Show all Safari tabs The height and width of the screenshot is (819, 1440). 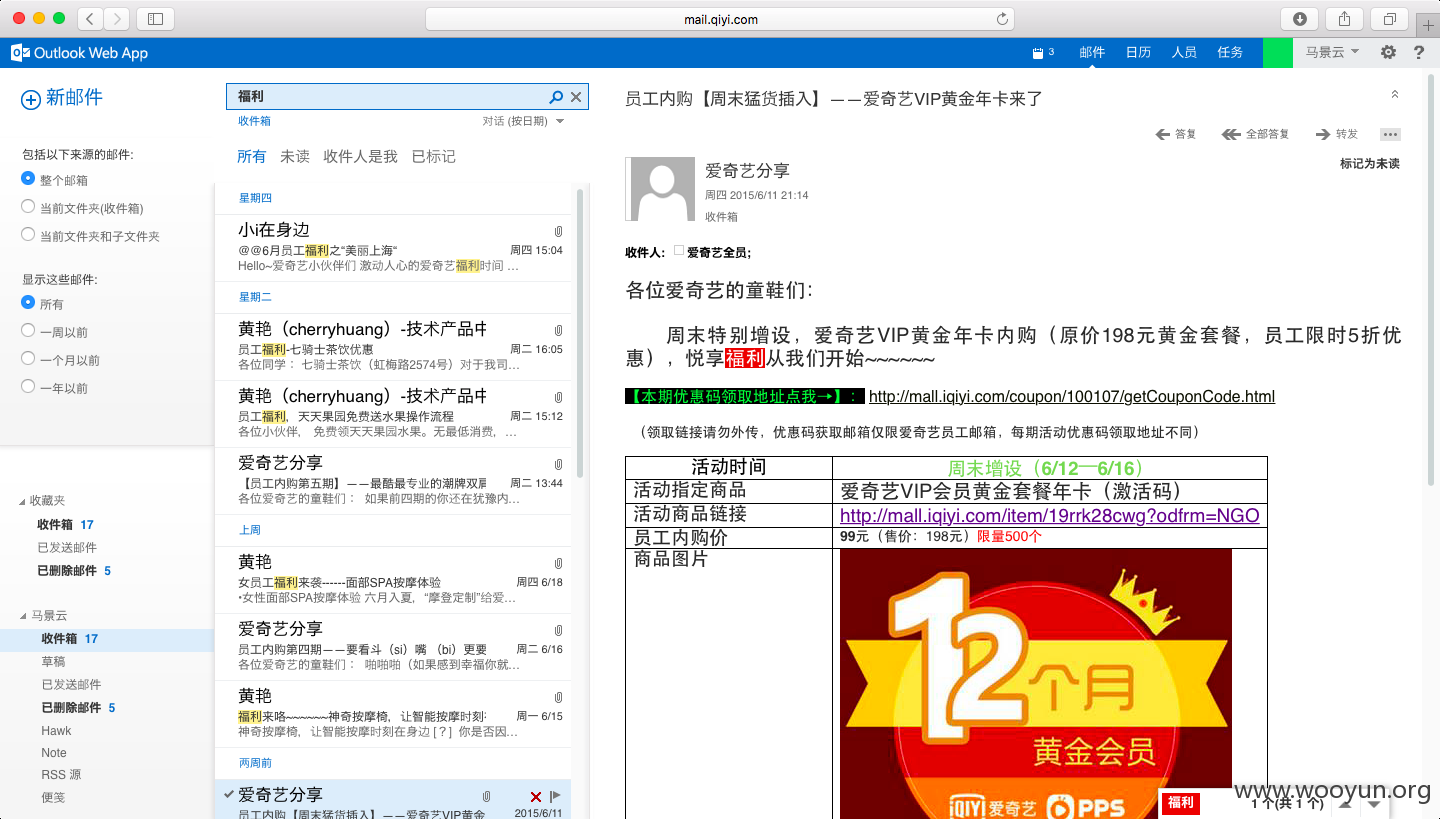[1390, 18]
